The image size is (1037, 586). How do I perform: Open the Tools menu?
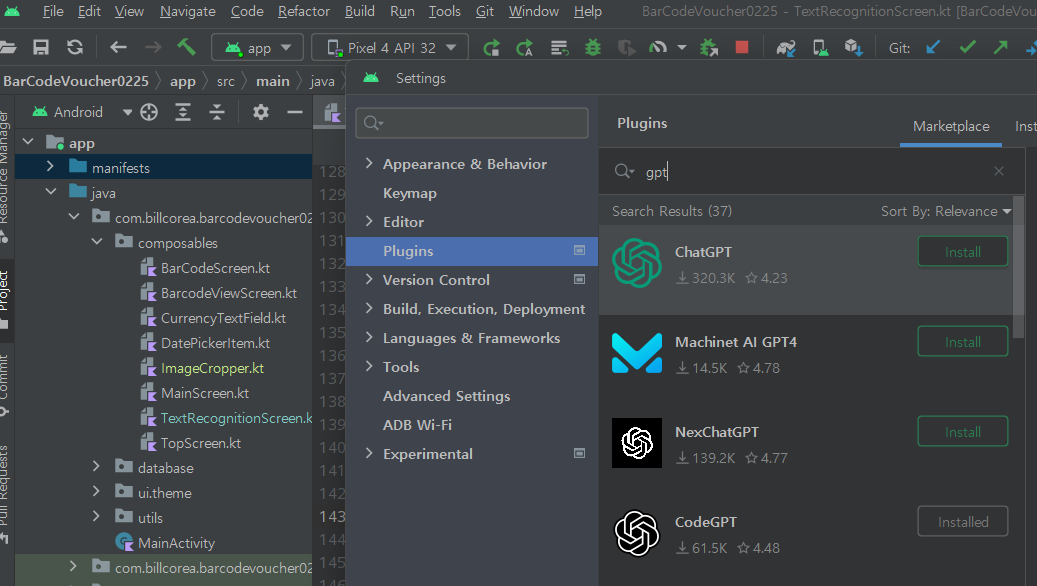point(444,11)
